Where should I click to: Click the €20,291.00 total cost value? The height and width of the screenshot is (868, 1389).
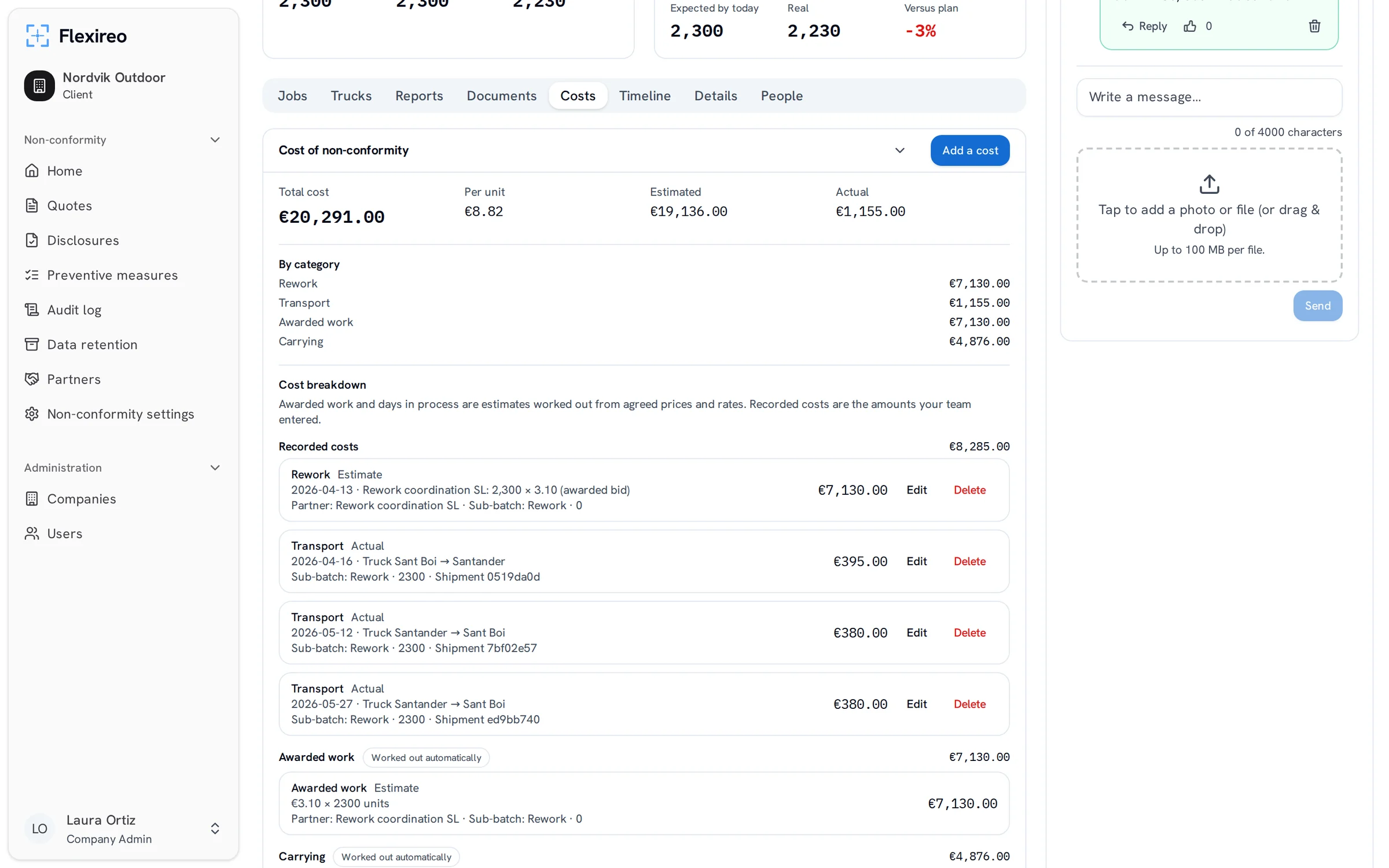[x=332, y=217]
